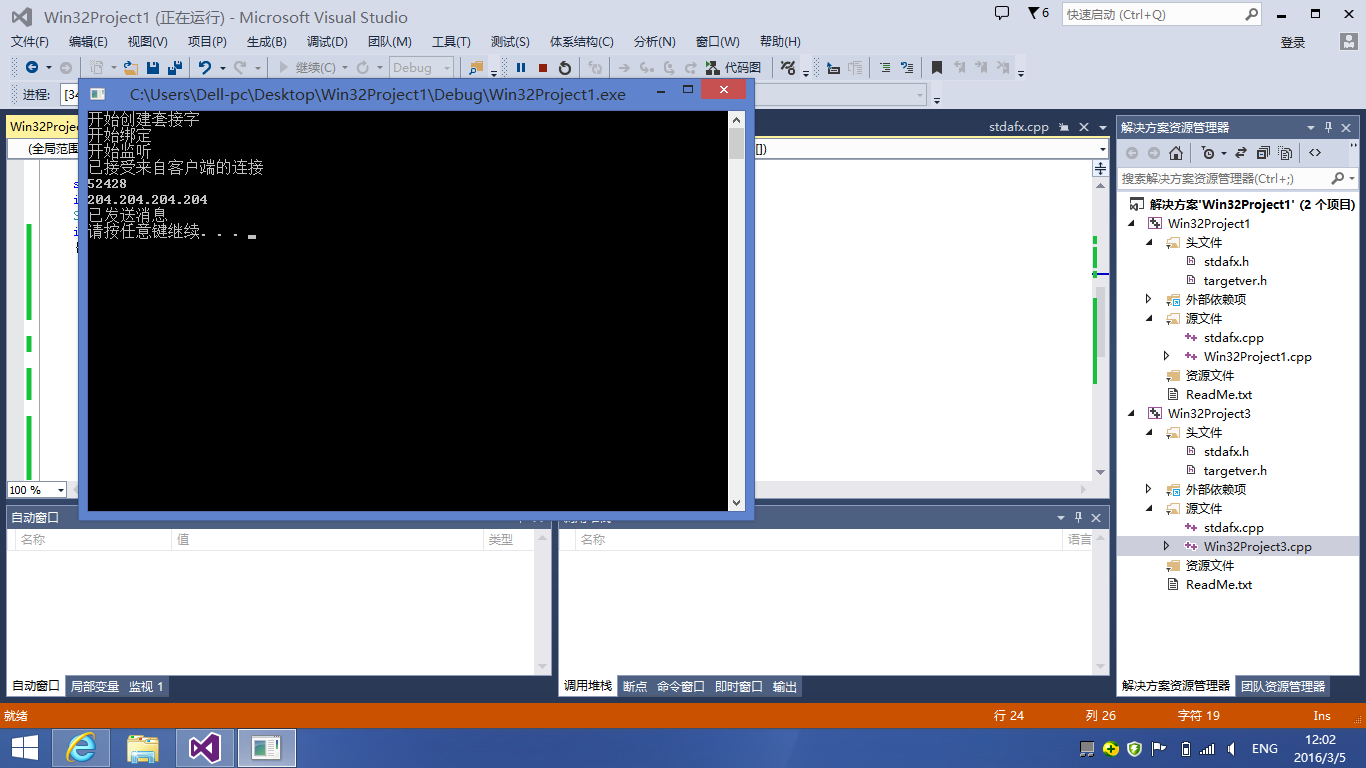Open the 工具(T) menu
Image resolution: width=1366 pixels, height=768 pixels.
[x=451, y=41]
